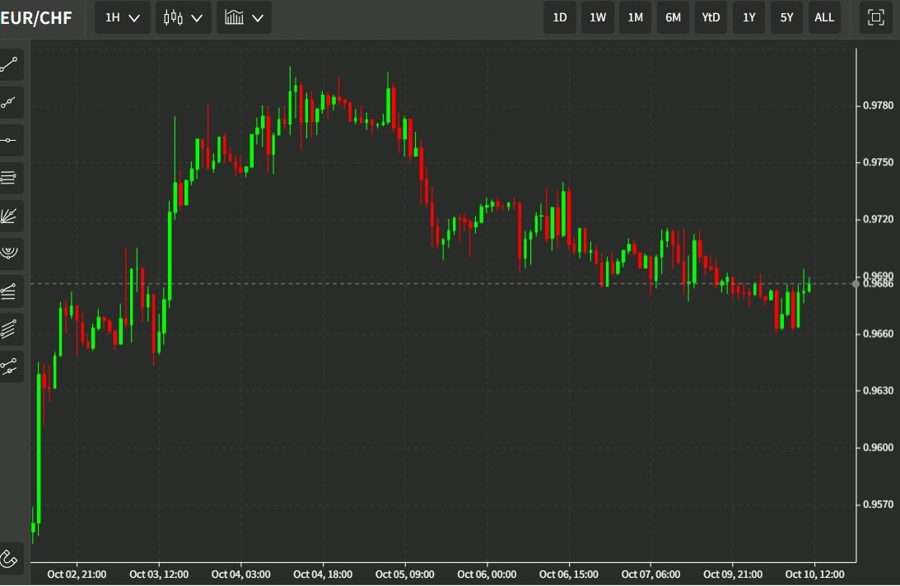The image size is (900, 586).
Task: Click the 0.9720 price axis label
Action: point(878,219)
